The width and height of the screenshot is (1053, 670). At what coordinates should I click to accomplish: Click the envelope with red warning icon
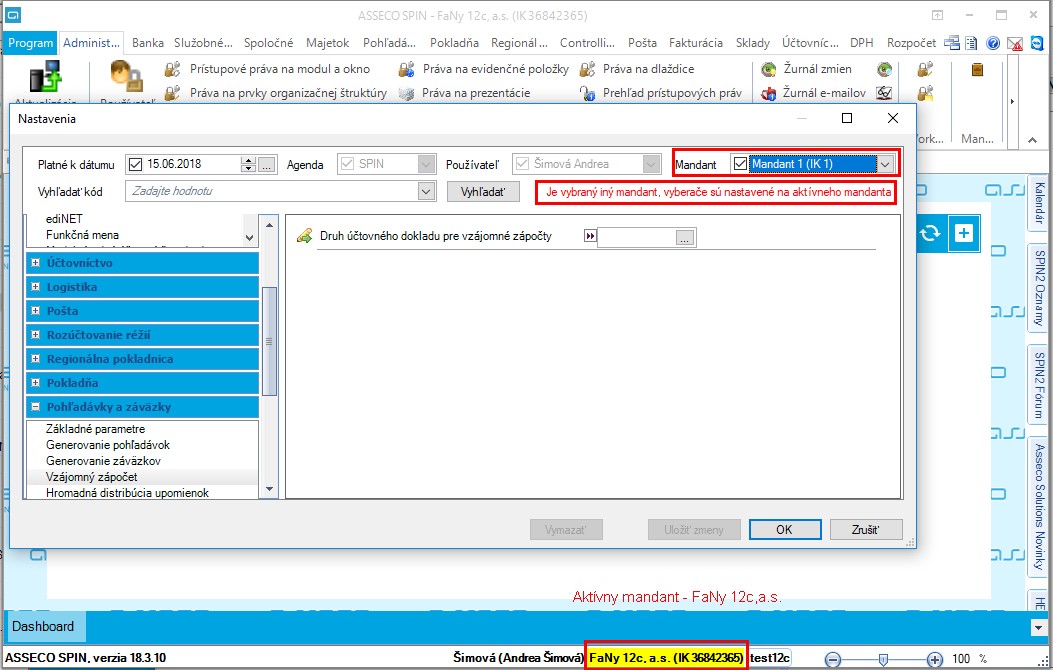pyautogui.click(x=1015, y=43)
